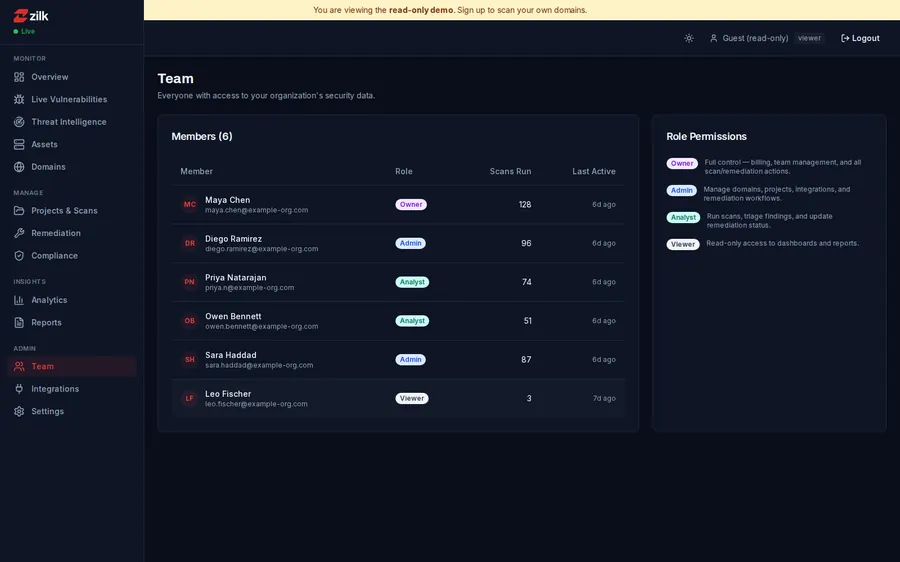Click the viewer role badge in header
Image resolution: width=900 pixels, height=562 pixels.
point(809,38)
